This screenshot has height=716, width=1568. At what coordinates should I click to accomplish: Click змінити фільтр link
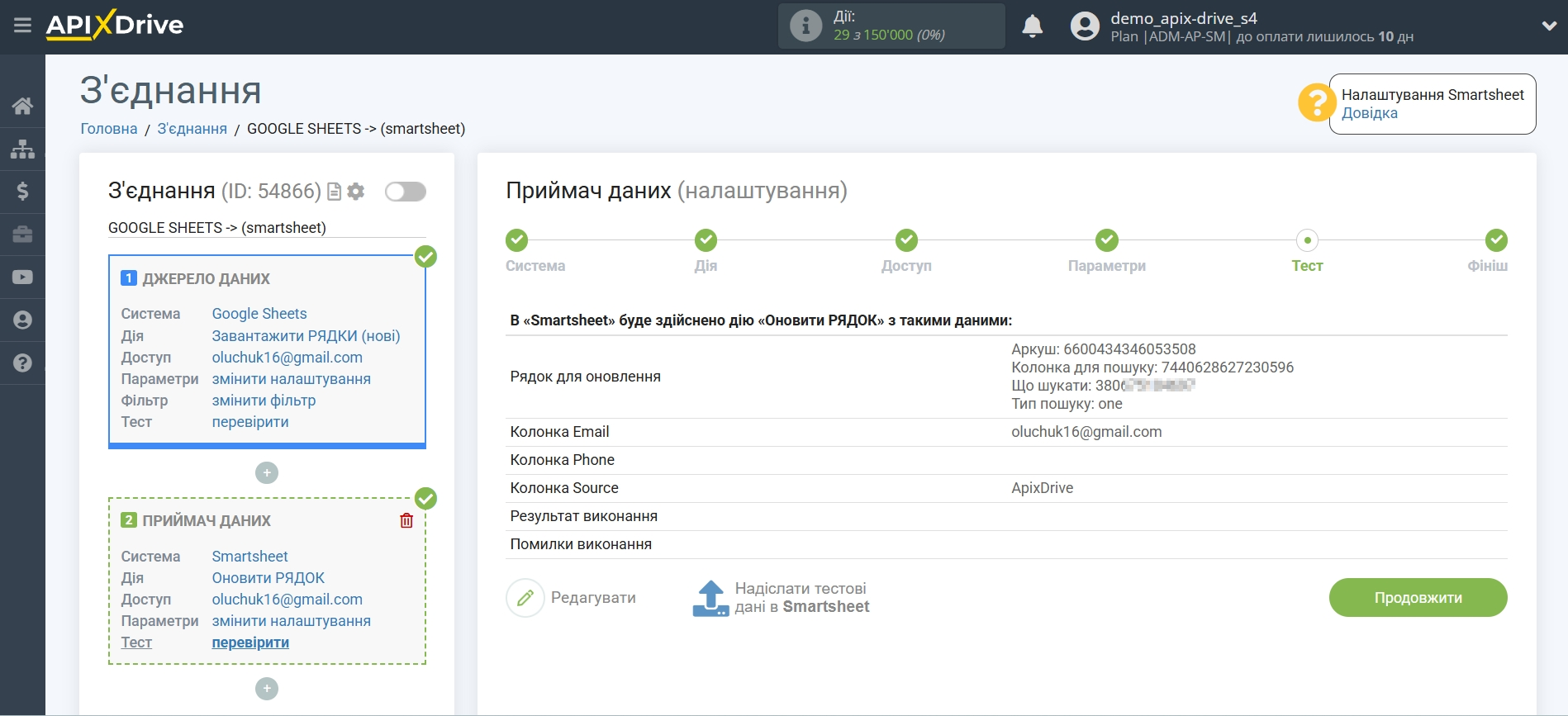[x=264, y=401]
